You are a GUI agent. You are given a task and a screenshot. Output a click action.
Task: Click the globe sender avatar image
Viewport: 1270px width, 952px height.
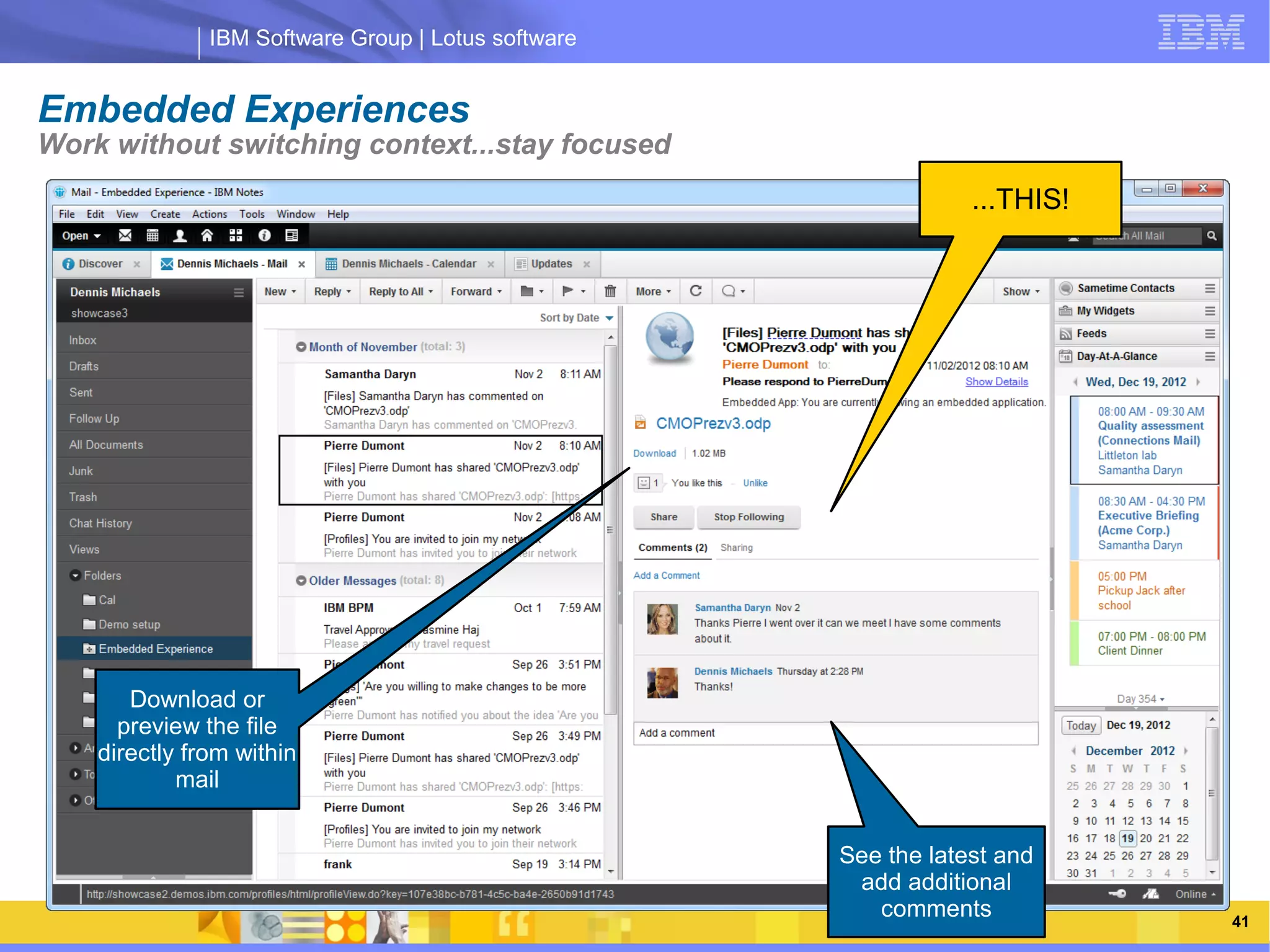click(670, 337)
